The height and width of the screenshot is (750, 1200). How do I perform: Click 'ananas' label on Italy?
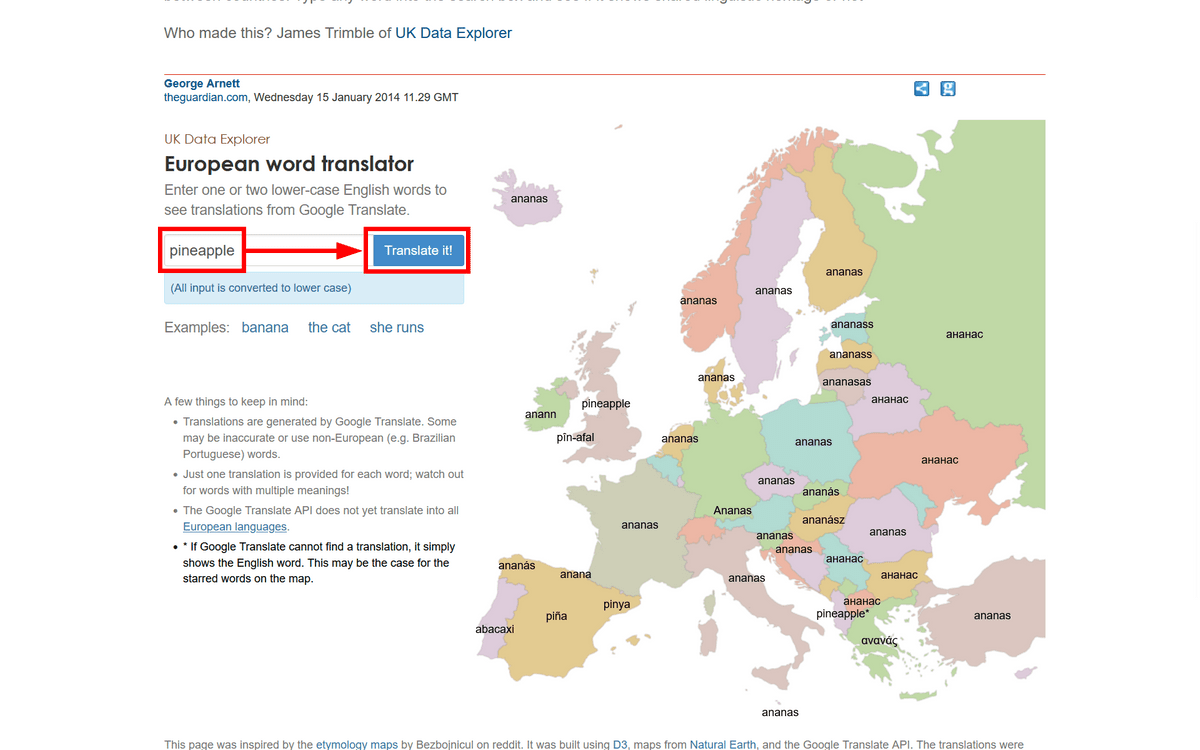tap(747, 579)
